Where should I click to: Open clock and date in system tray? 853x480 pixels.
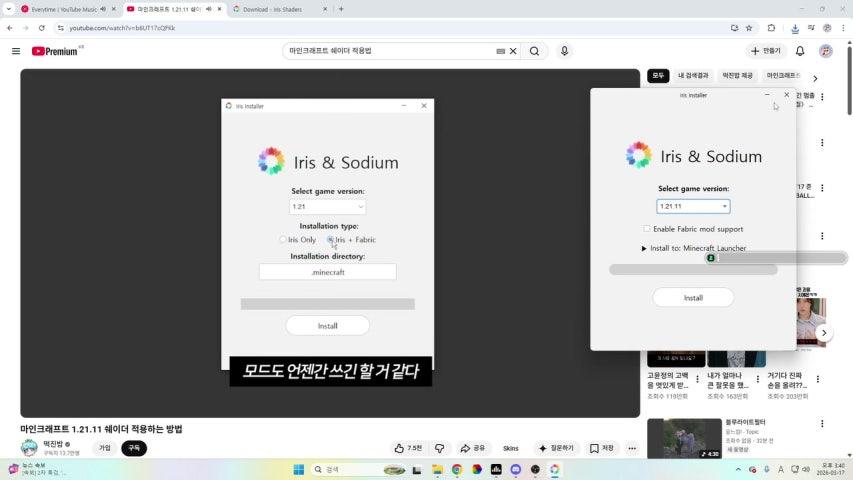coord(833,469)
